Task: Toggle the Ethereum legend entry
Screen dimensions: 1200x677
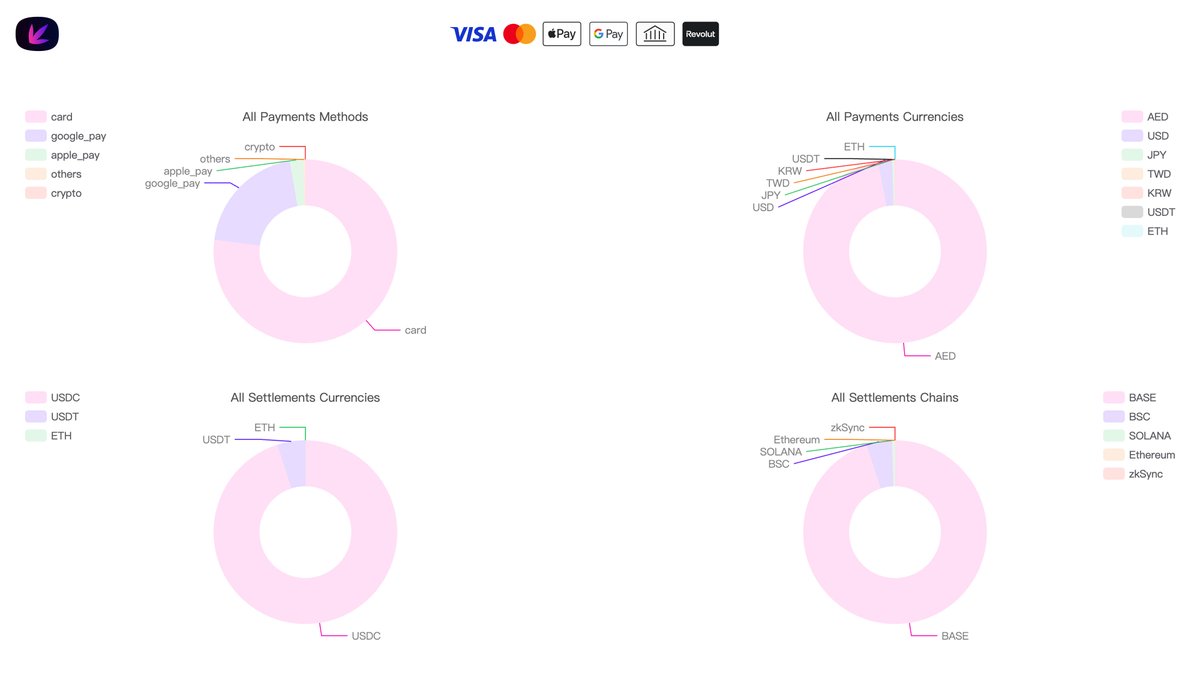Action: [x=1140, y=455]
